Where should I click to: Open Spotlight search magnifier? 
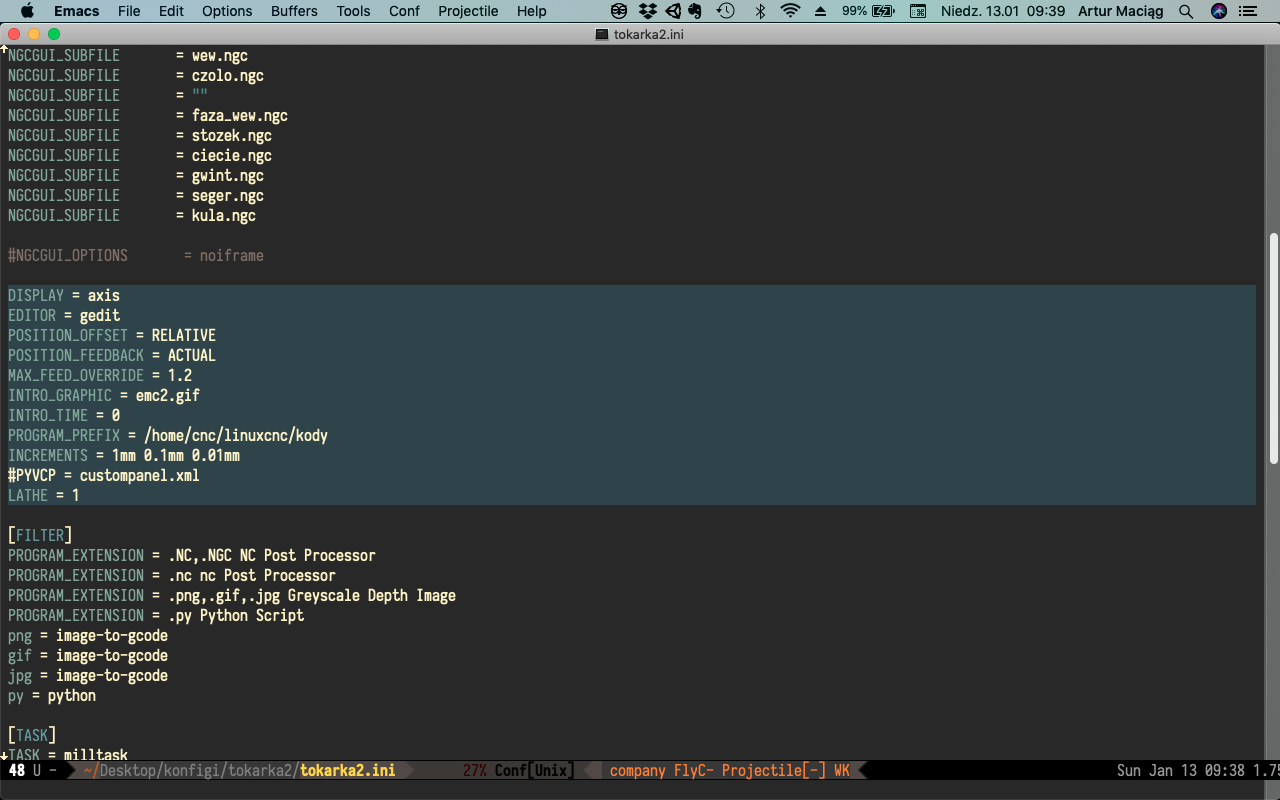coord(1186,11)
